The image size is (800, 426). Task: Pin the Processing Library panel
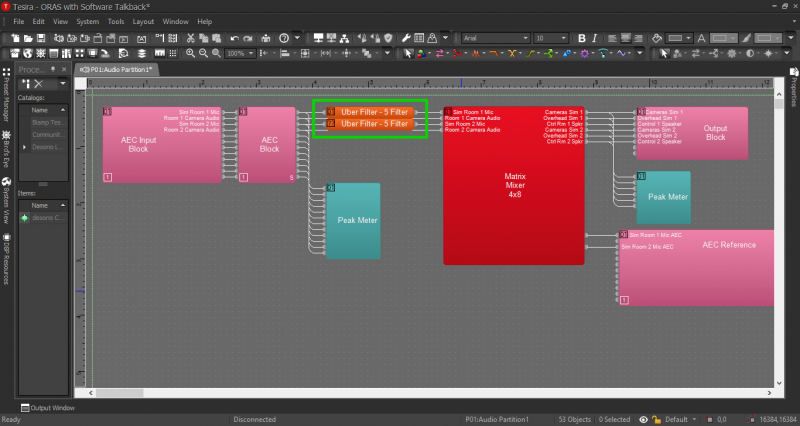click(53, 69)
